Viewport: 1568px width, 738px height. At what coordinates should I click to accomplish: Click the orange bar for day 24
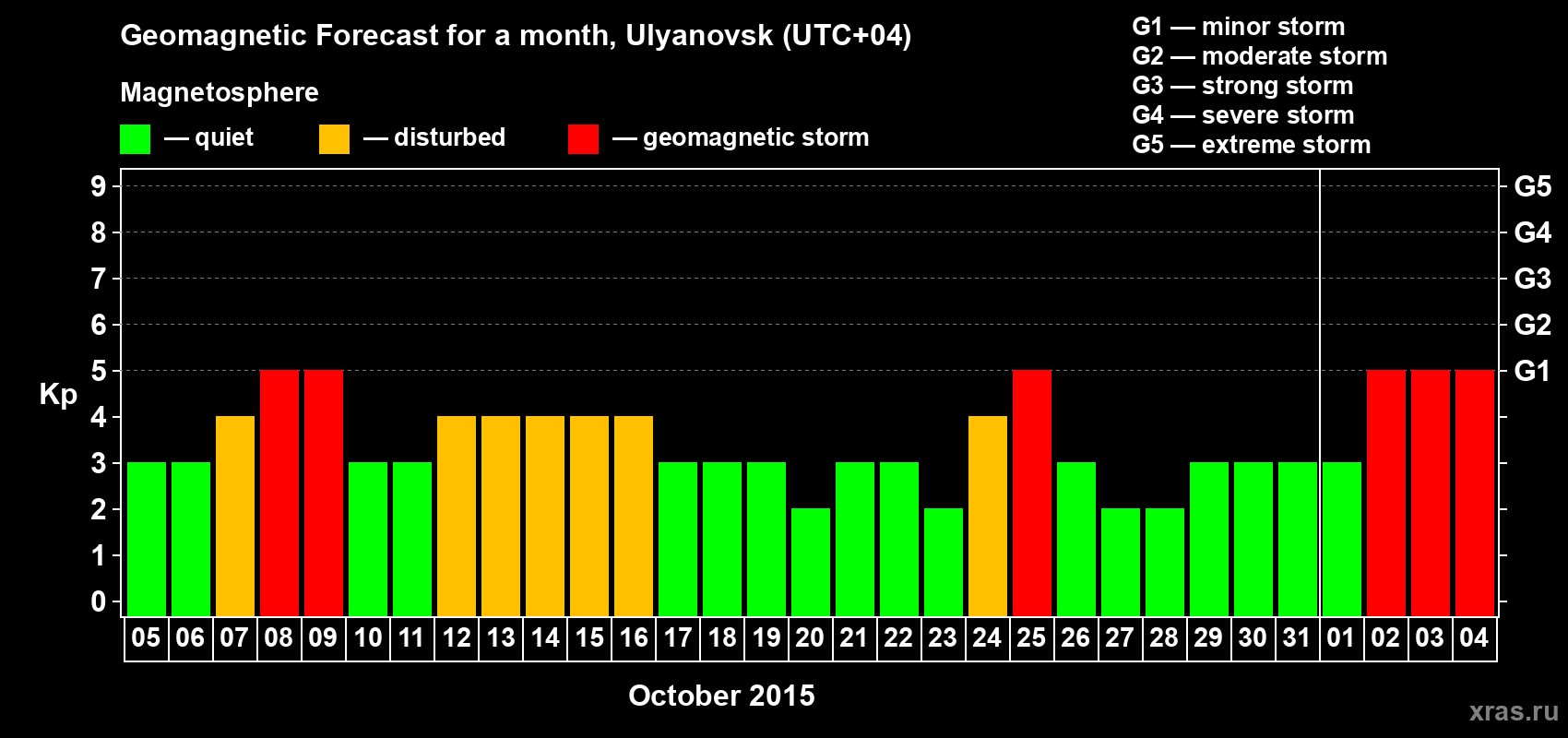988,516
